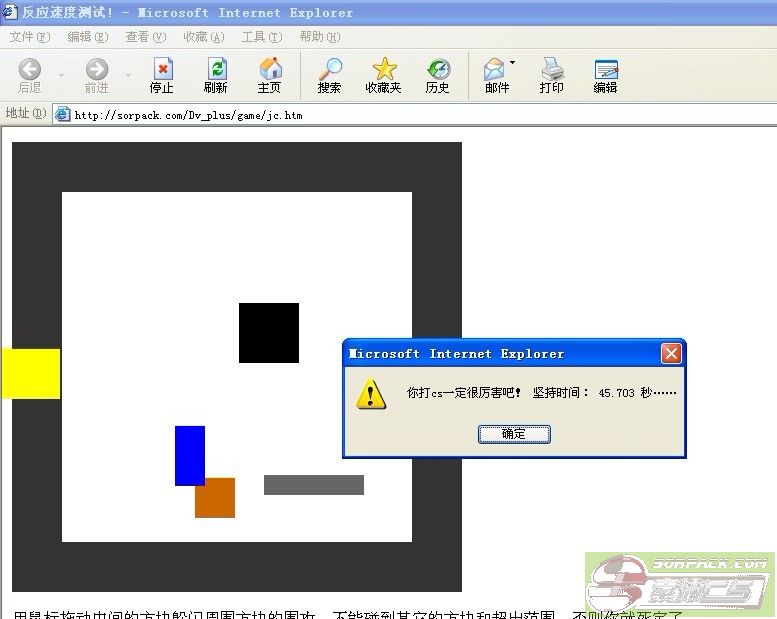This screenshot has width=777, height=619.
Task: Click the Back navigation arrow icon
Action: [x=30, y=69]
